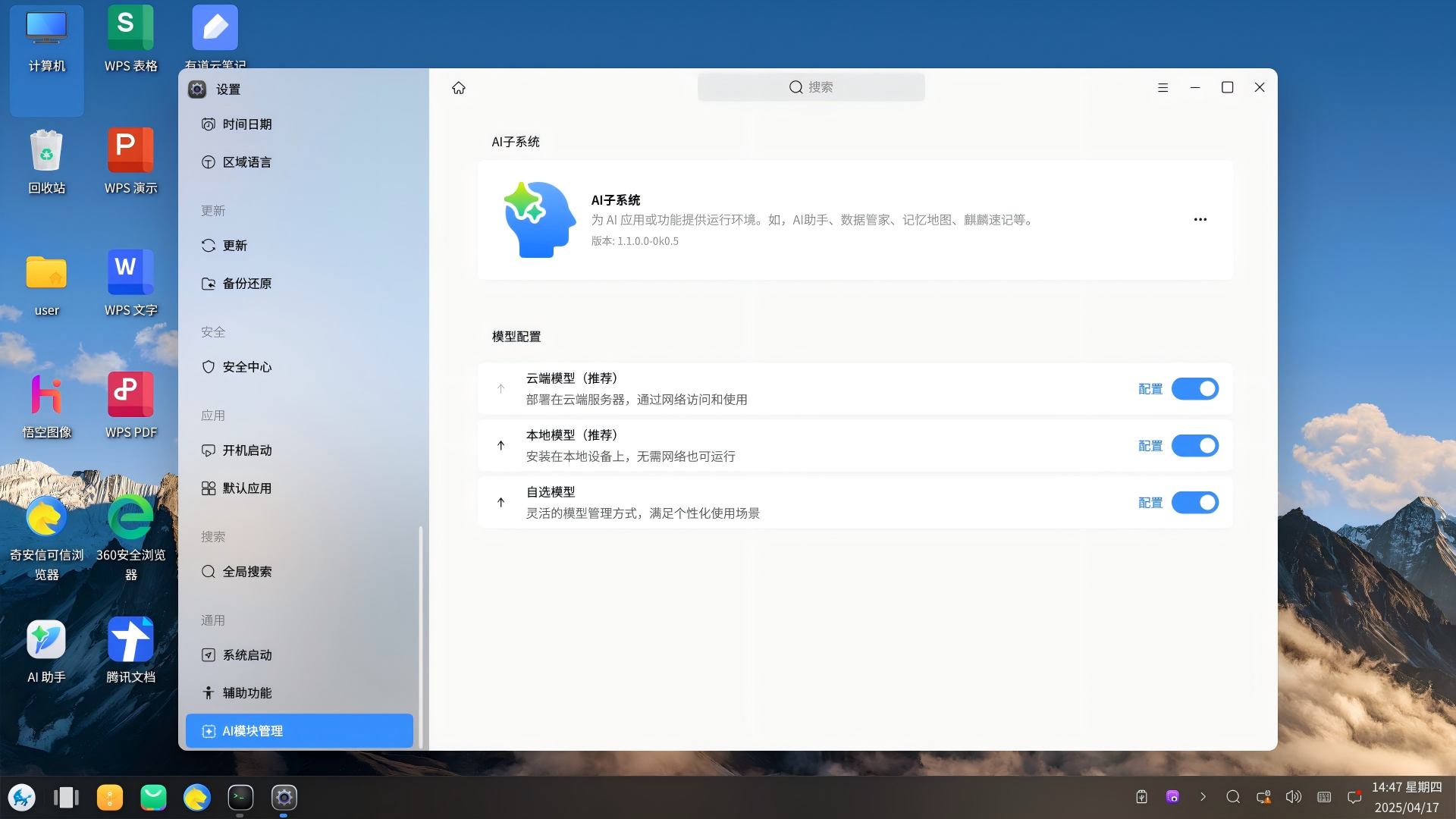Click settings gear in taskbar
The width and height of the screenshot is (1456, 819).
point(284,797)
